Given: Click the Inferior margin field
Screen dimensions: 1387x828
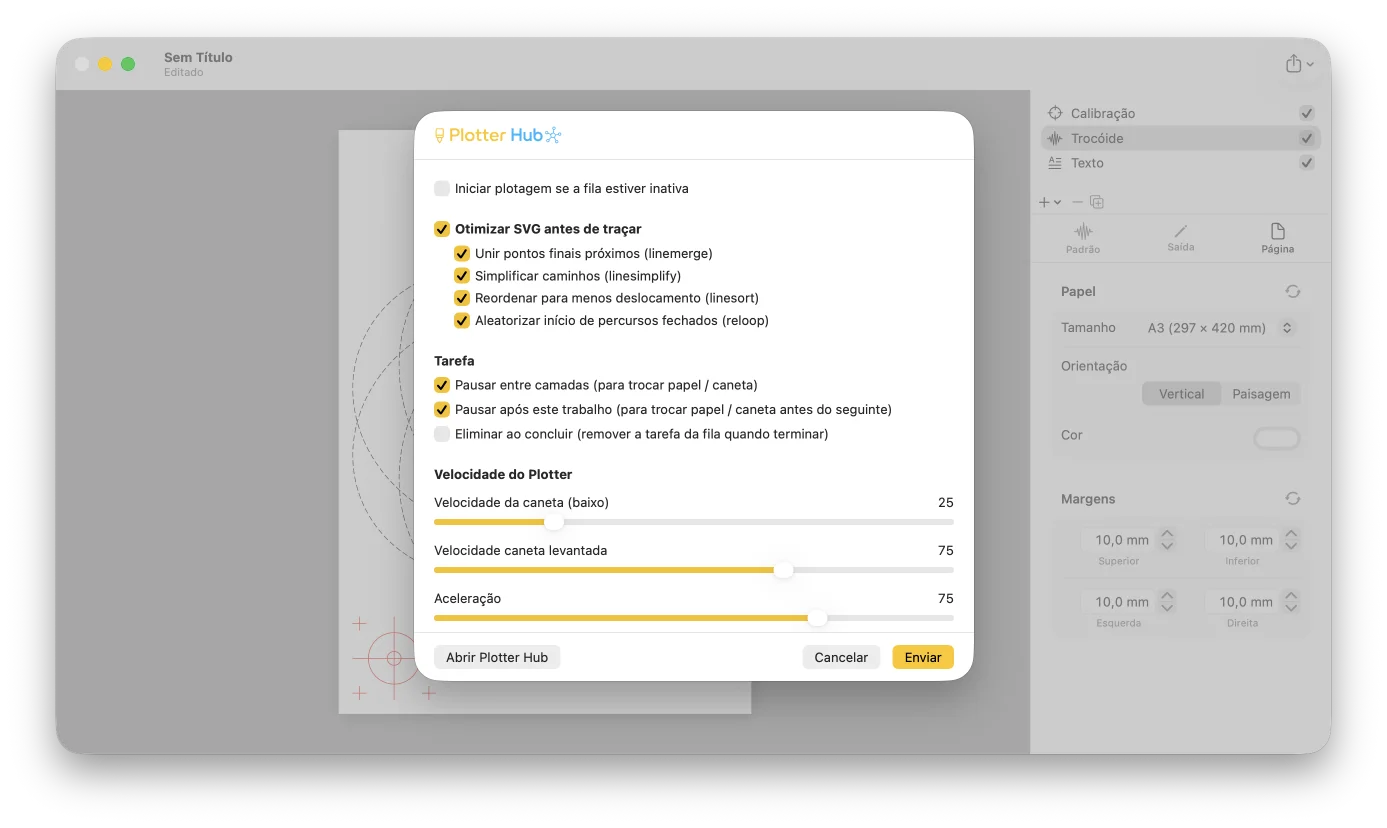Looking at the screenshot, I should pyautogui.click(x=1242, y=540).
